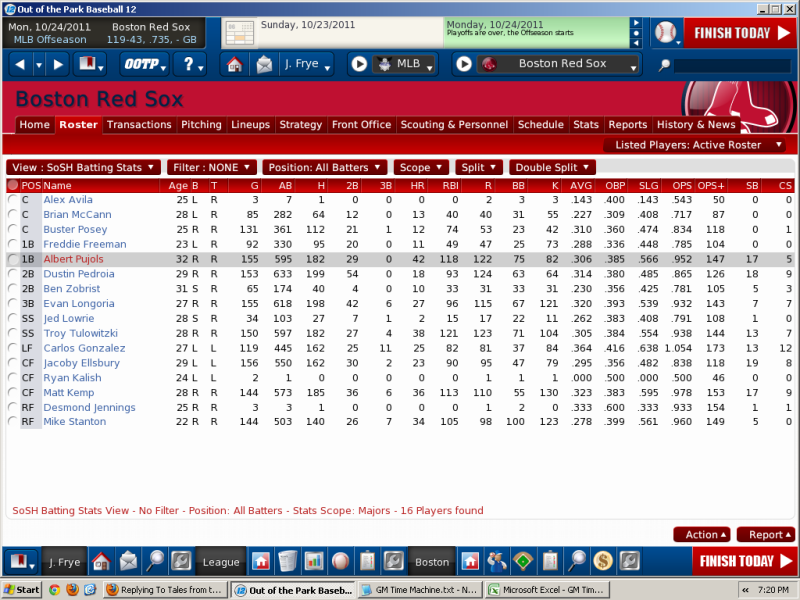Select the radio button for Alex Avila
This screenshot has width=800, height=600.
click(12, 200)
